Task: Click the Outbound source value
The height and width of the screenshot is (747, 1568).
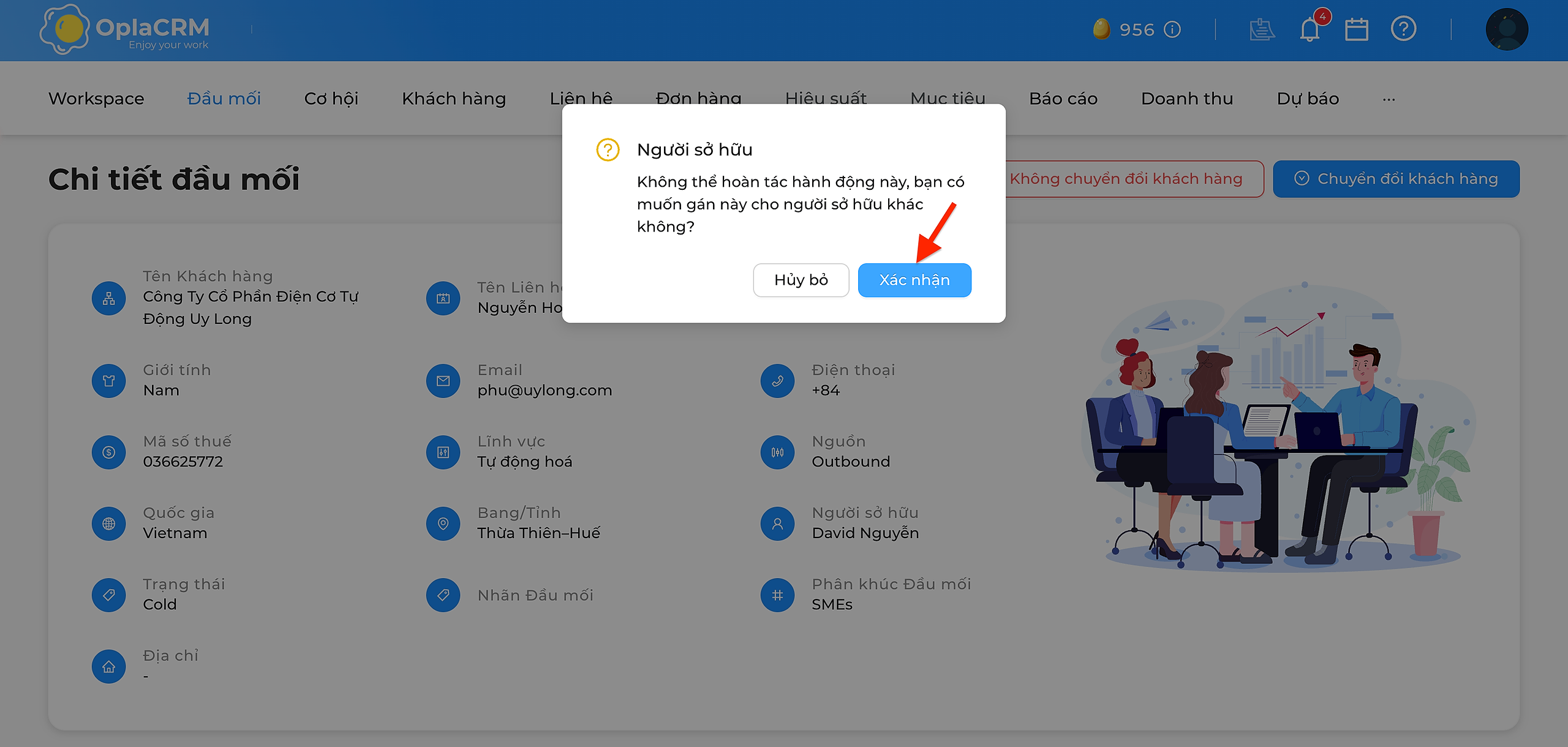Action: [851, 461]
